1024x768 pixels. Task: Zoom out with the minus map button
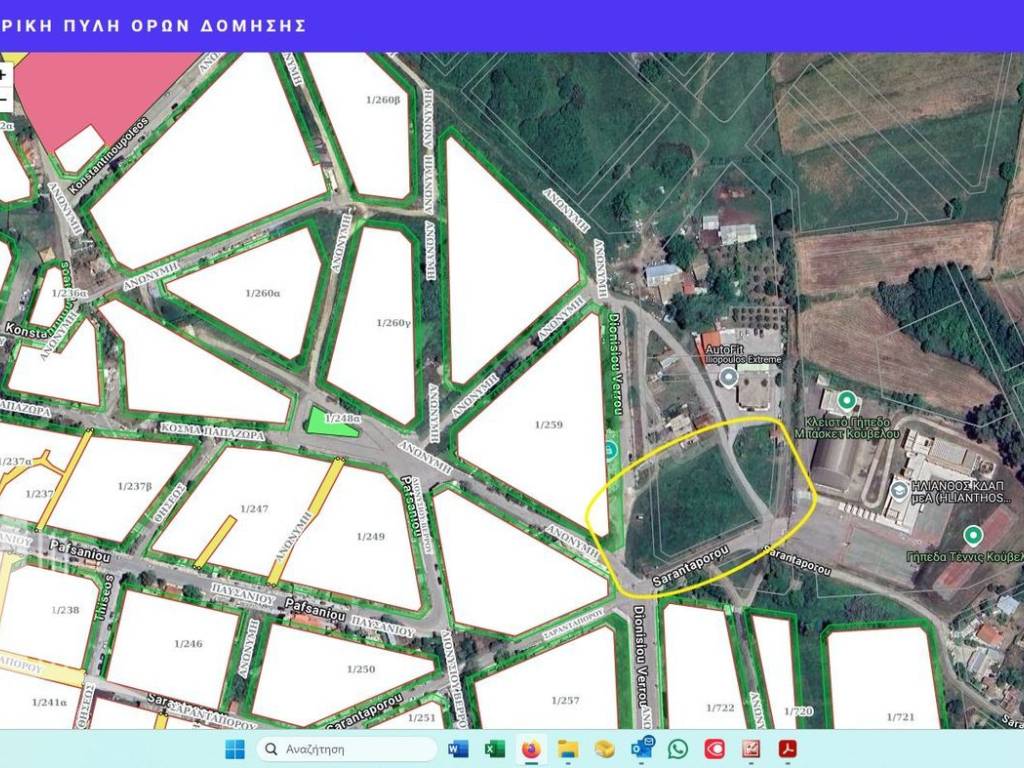(x=4, y=99)
